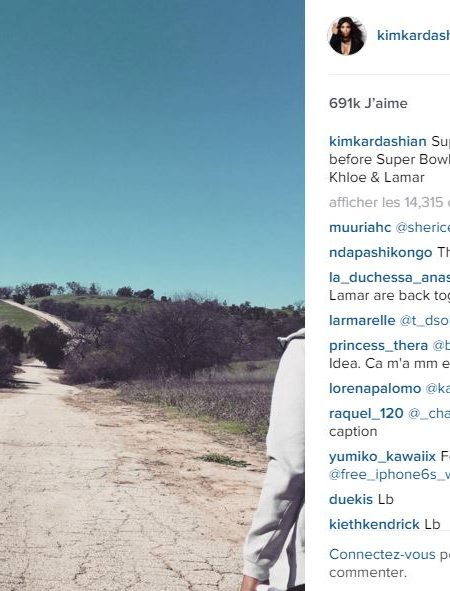
Task: Open ndapashikongo's profile
Action: coord(381,252)
